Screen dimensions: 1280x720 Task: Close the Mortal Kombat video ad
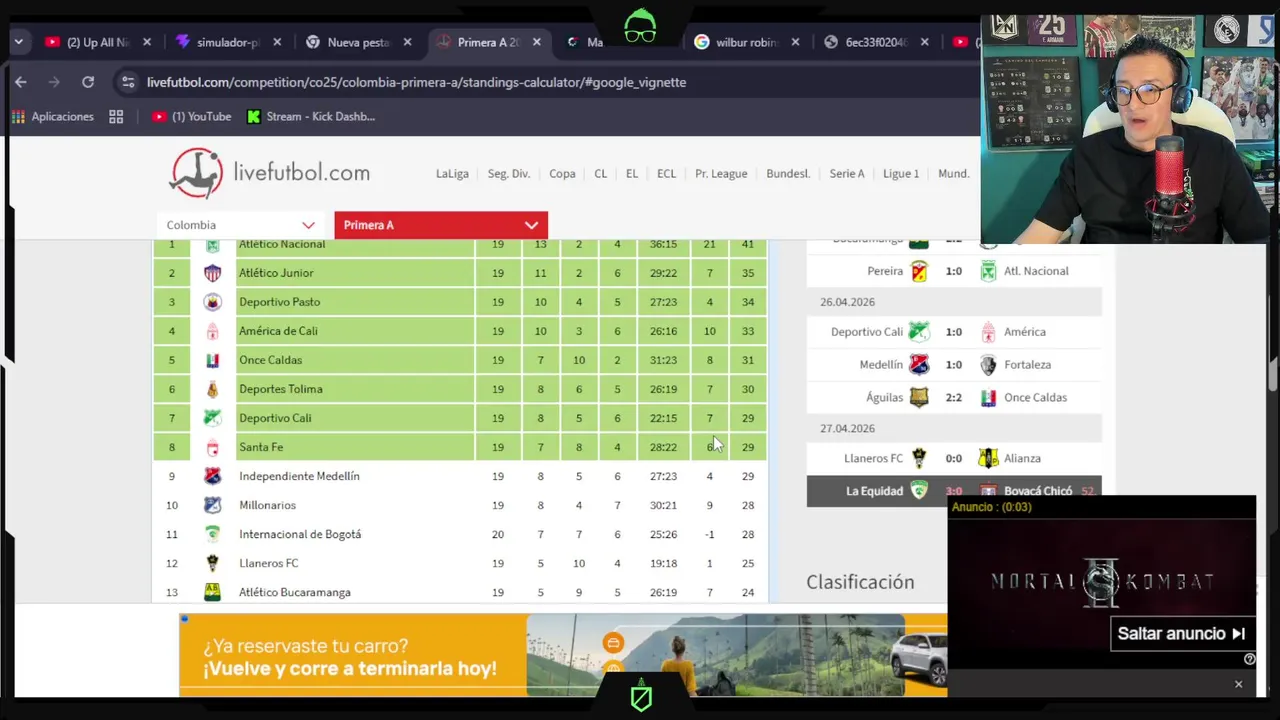tap(1238, 684)
